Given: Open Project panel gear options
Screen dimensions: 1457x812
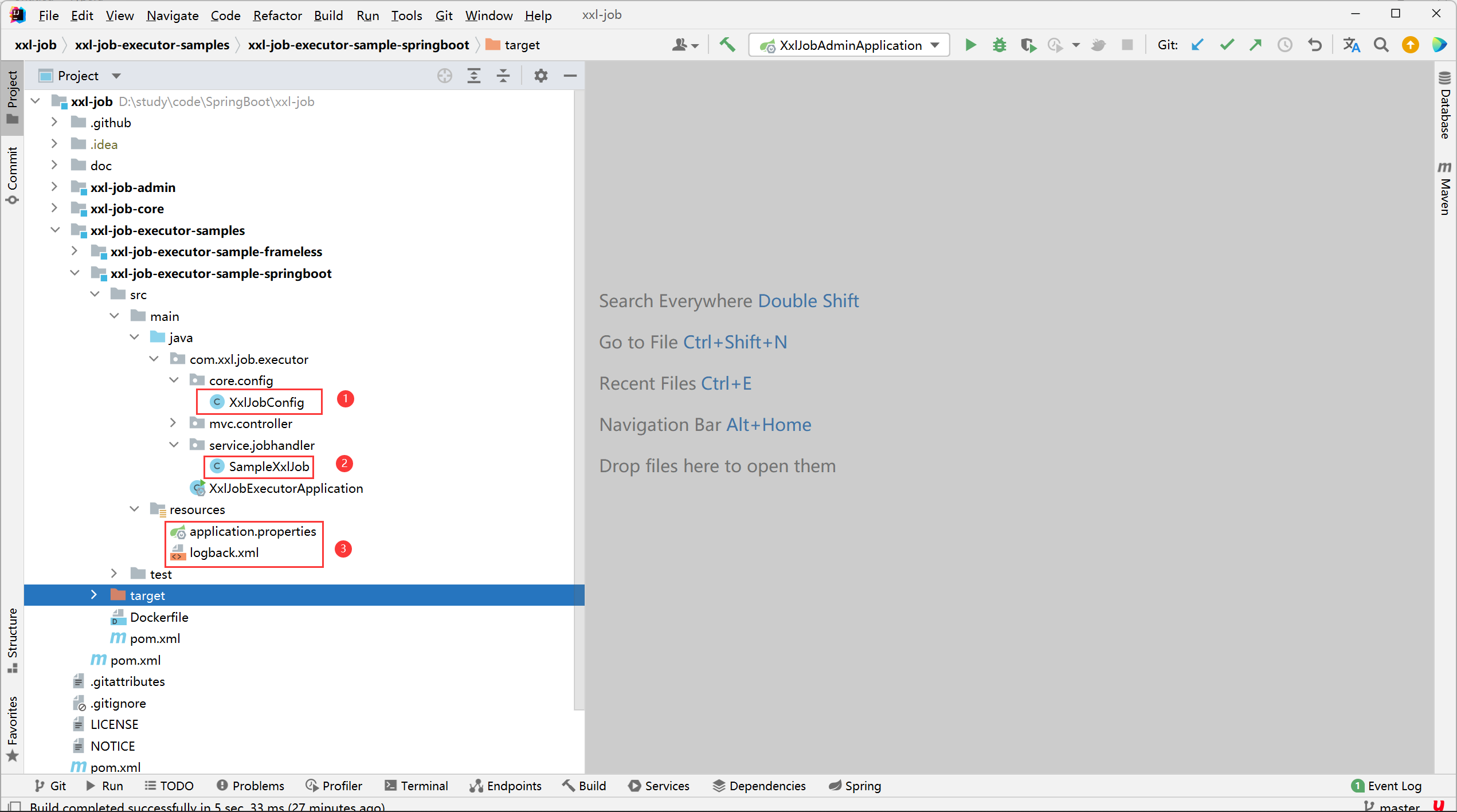Looking at the screenshot, I should [541, 76].
